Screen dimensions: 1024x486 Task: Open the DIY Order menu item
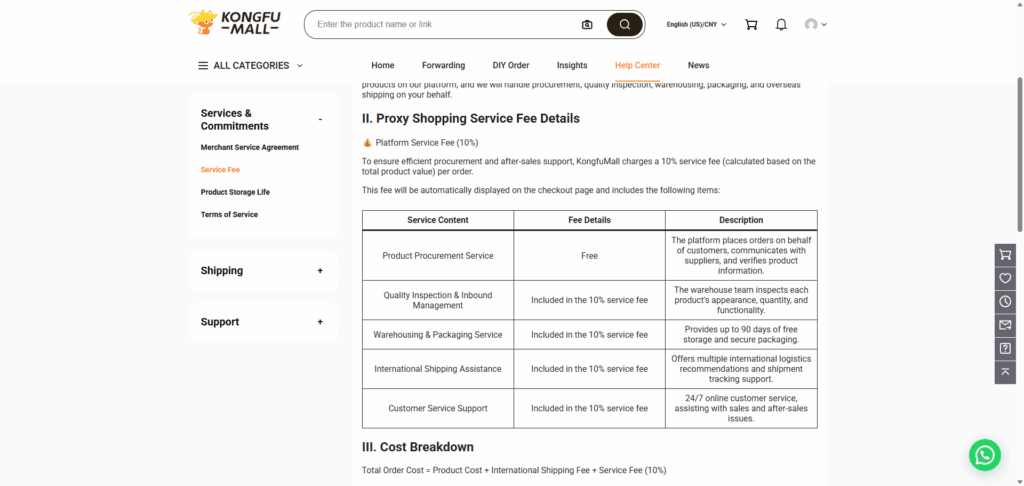pos(510,66)
